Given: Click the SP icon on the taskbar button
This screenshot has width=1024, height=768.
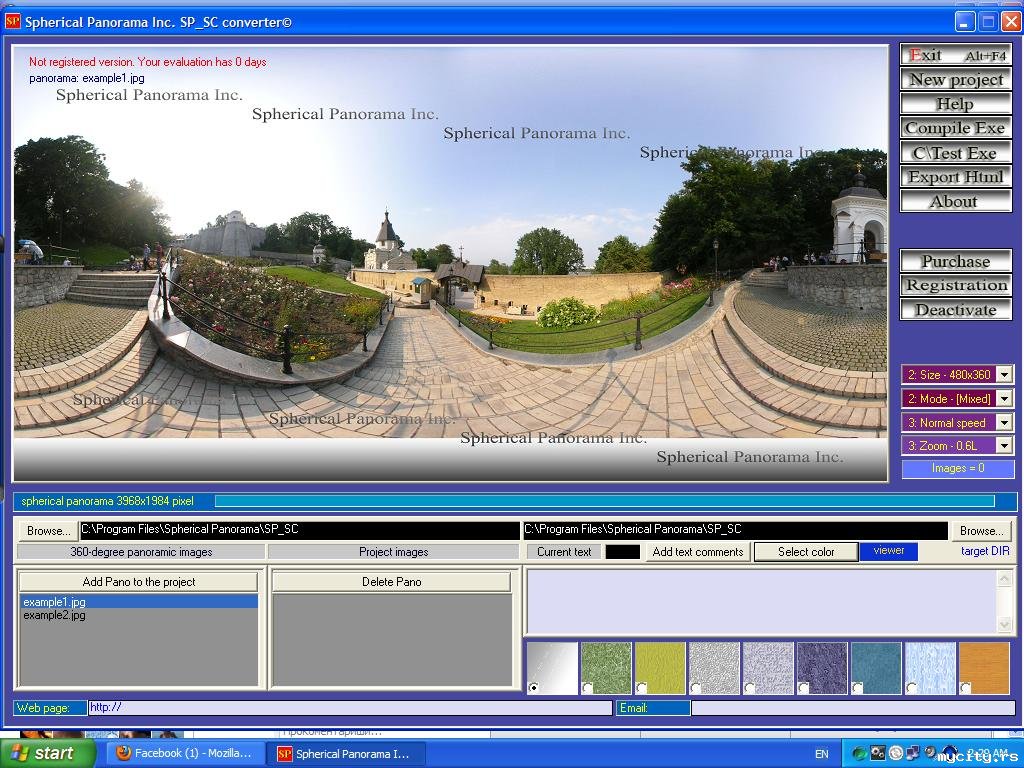Looking at the screenshot, I should click(284, 754).
